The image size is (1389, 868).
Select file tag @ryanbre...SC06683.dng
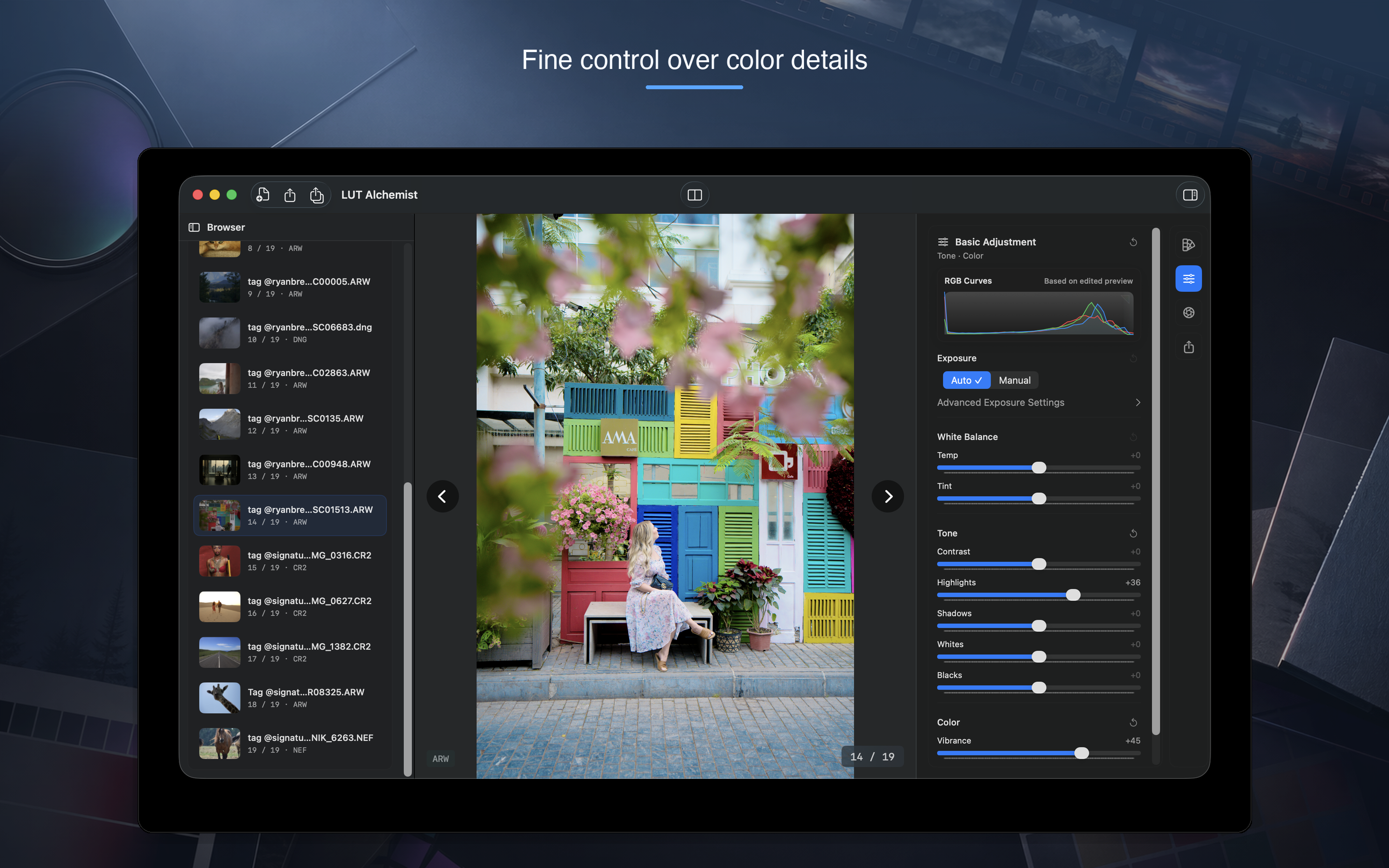point(290,333)
